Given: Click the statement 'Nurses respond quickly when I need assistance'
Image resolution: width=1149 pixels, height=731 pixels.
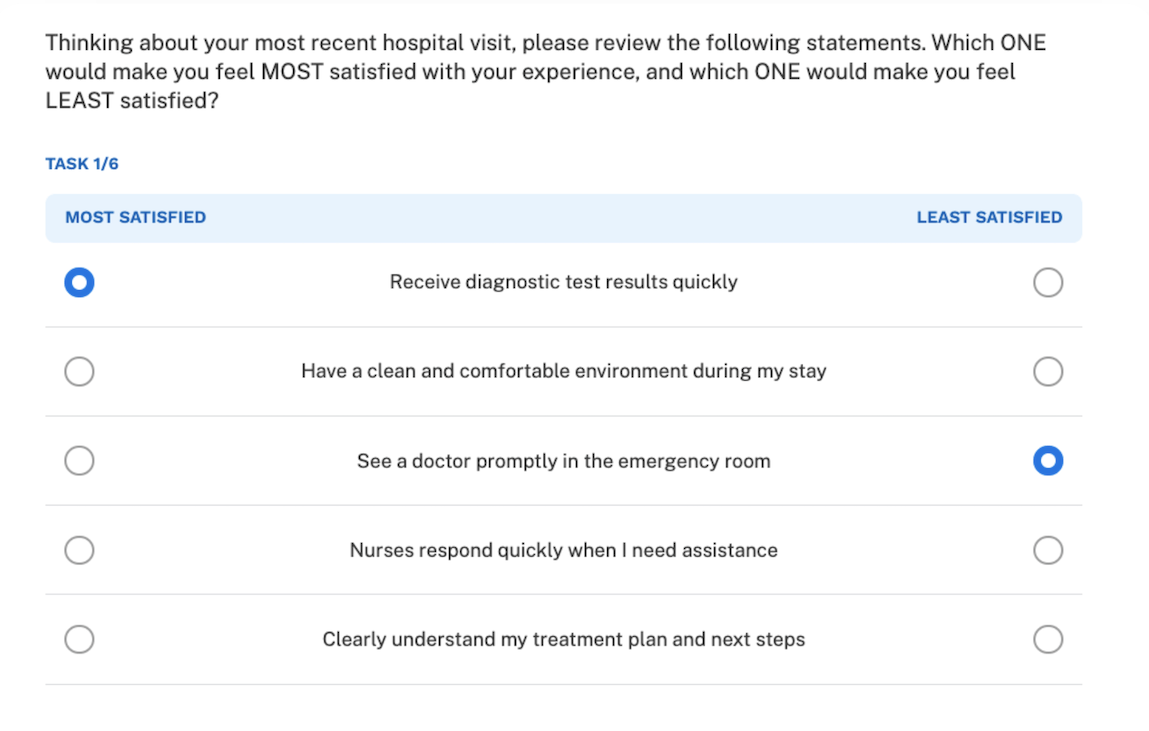Looking at the screenshot, I should click(563, 550).
